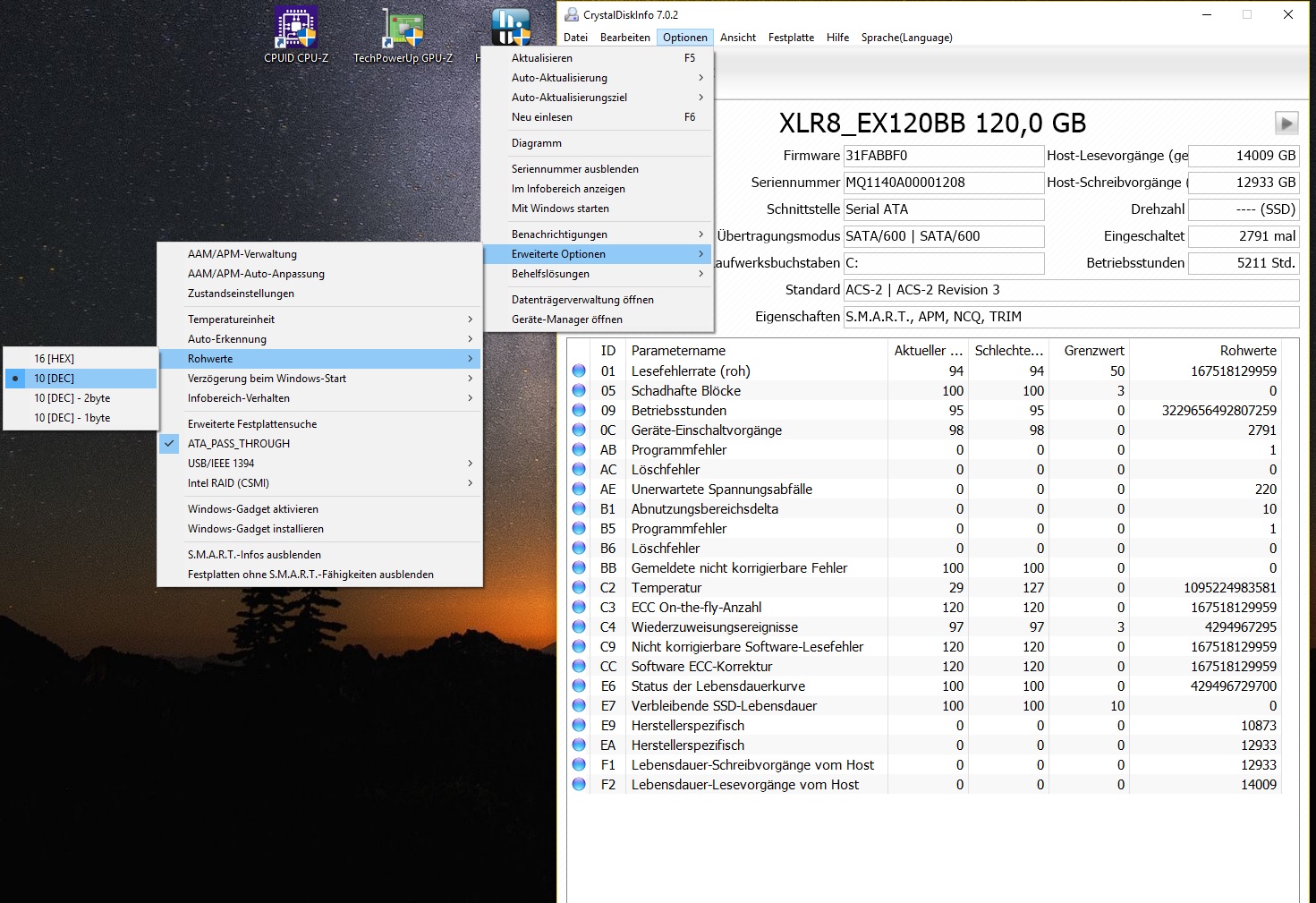Viewport: 1316px width, 903px height.
Task: Click the Parametername column header
Action: click(x=756, y=351)
